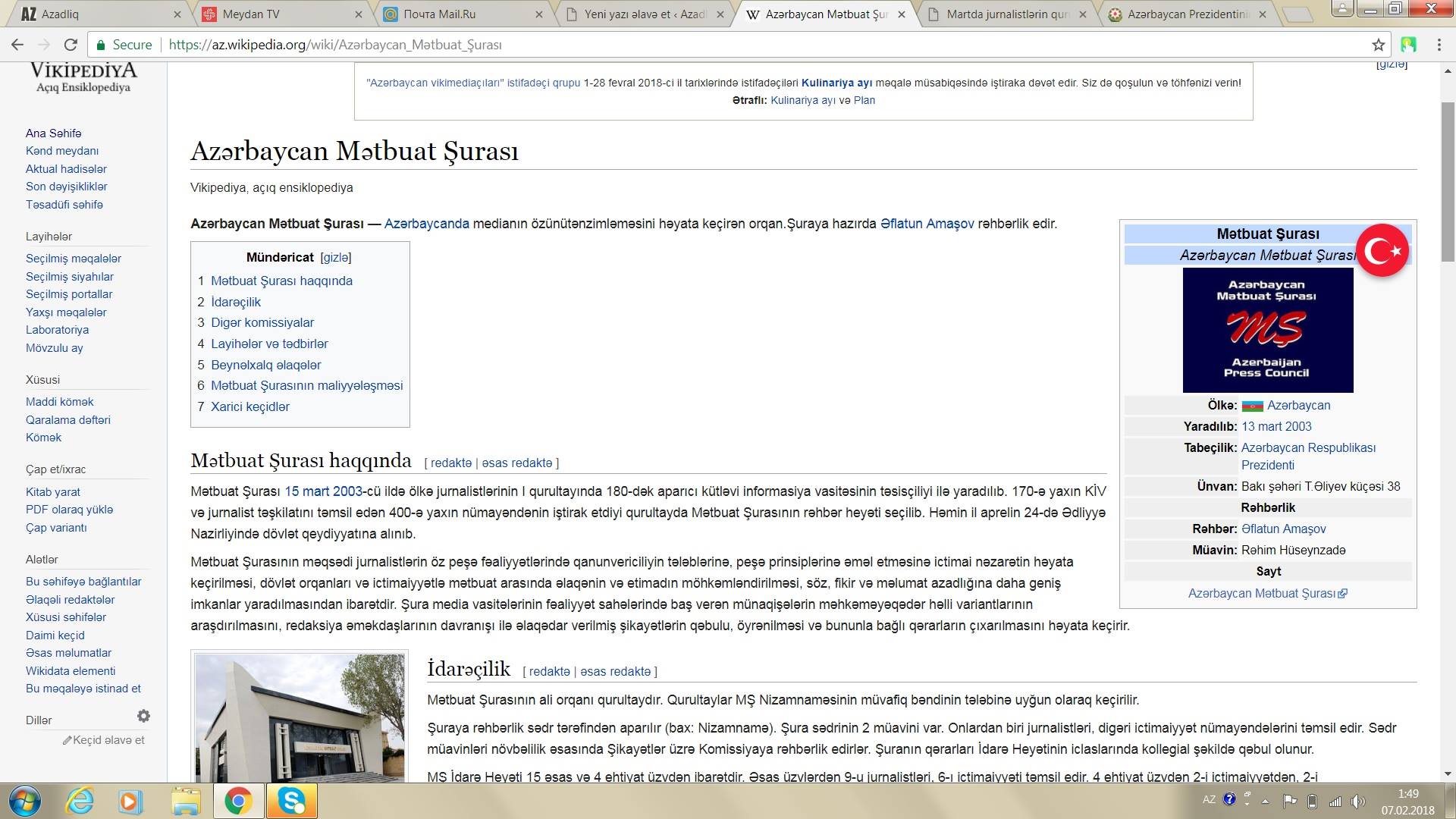The height and width of the screenshot is (819, 1456).
Task: Click the browser back arrow
Action: pos(17,45)
